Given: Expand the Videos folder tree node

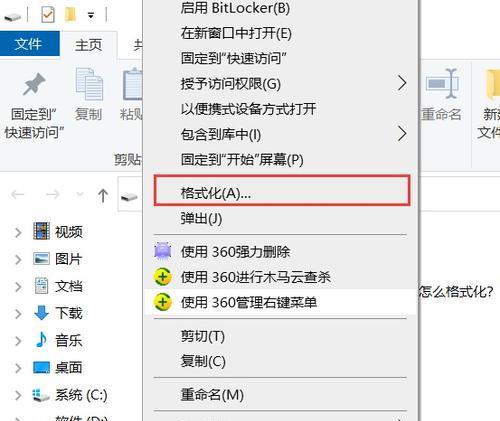Looking at the screenshot, I should coord(18,232).
